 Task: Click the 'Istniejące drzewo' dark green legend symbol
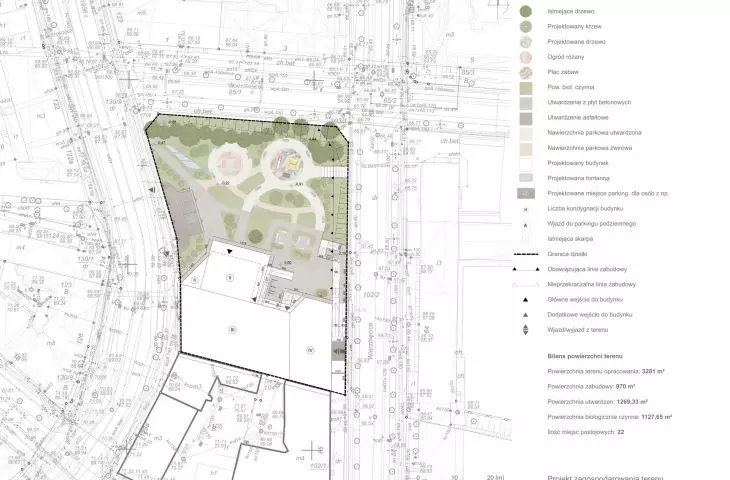526,12
